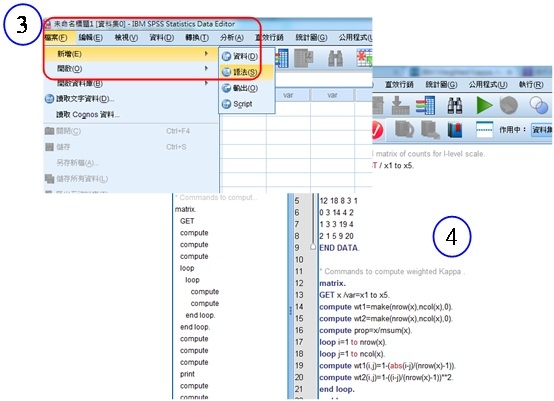The width and height of the screenshot is (554, 401).
Task: Click the gray stop icon
Action: click(x=508, y=105)
